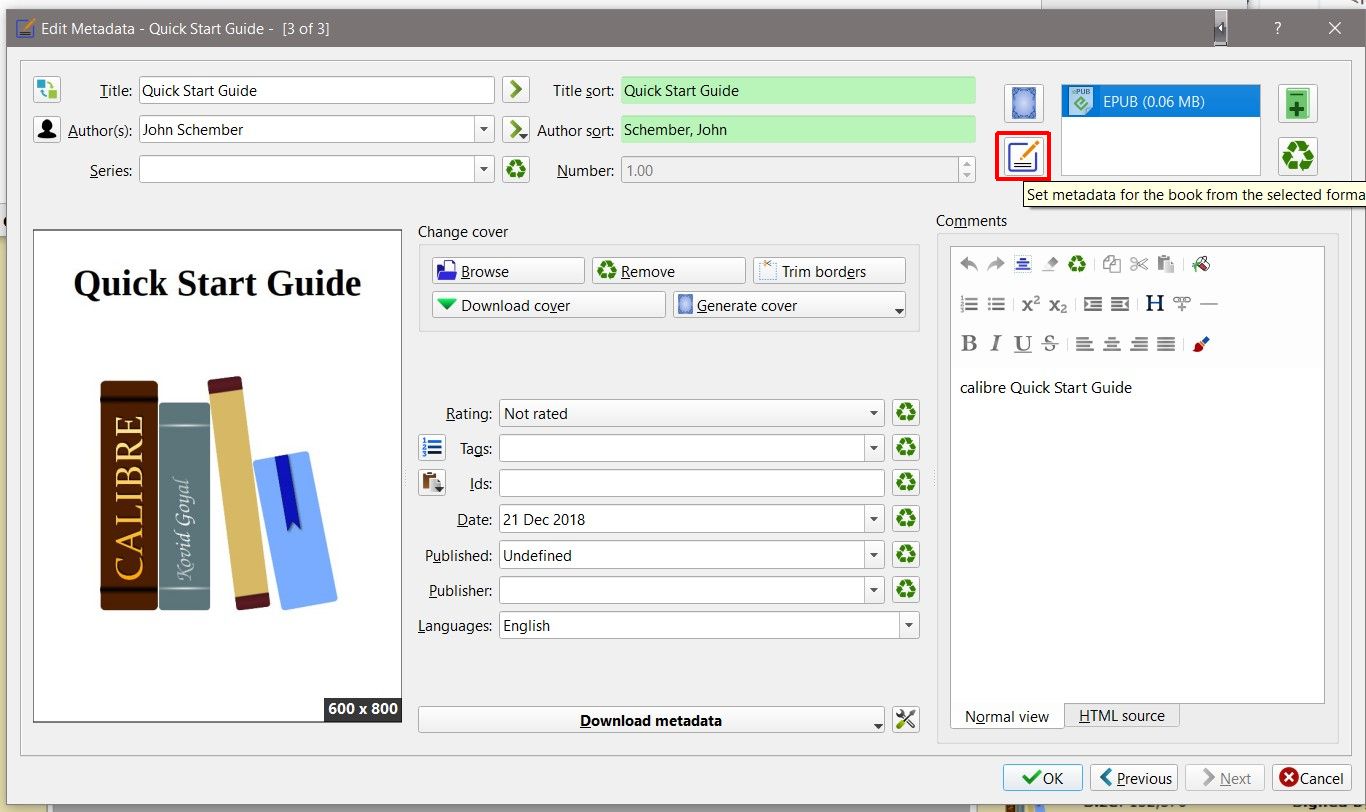This screenshot has height=812, width=1366.
Task: Clear the rating
Action: point(906,413)
